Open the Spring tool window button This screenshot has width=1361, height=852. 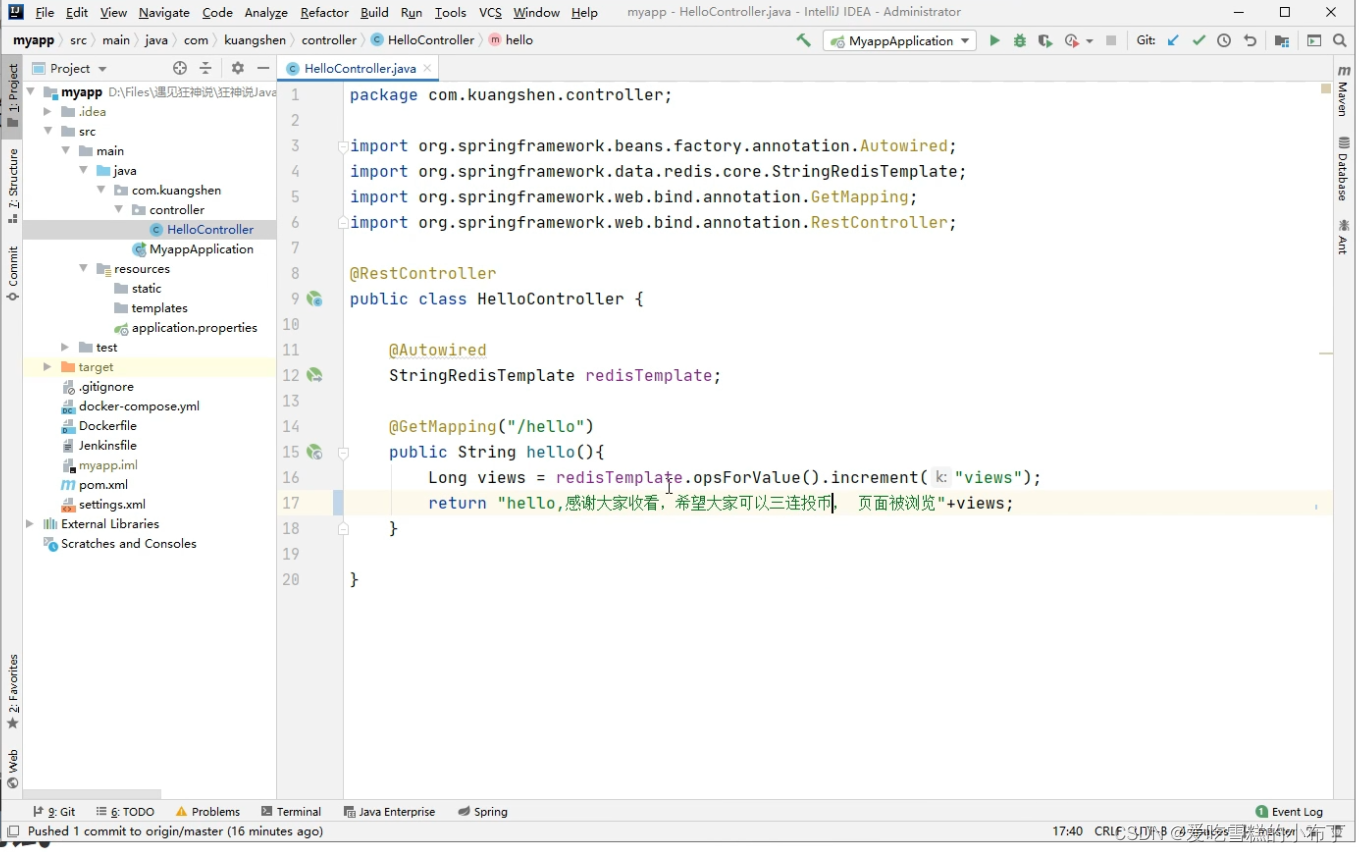[x=483, y=812]
